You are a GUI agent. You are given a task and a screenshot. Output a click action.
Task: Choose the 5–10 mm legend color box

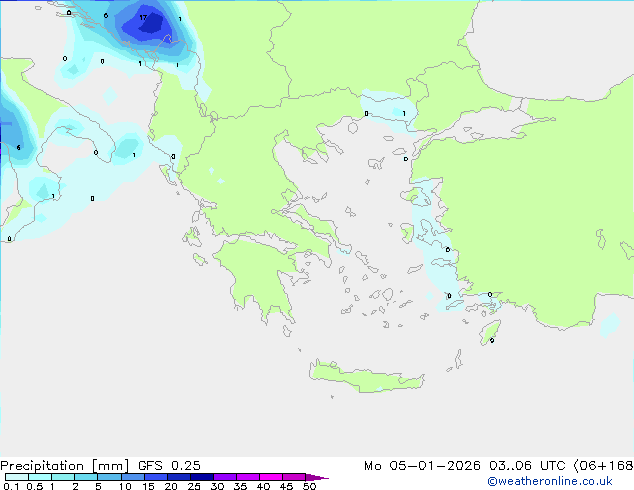109,477
